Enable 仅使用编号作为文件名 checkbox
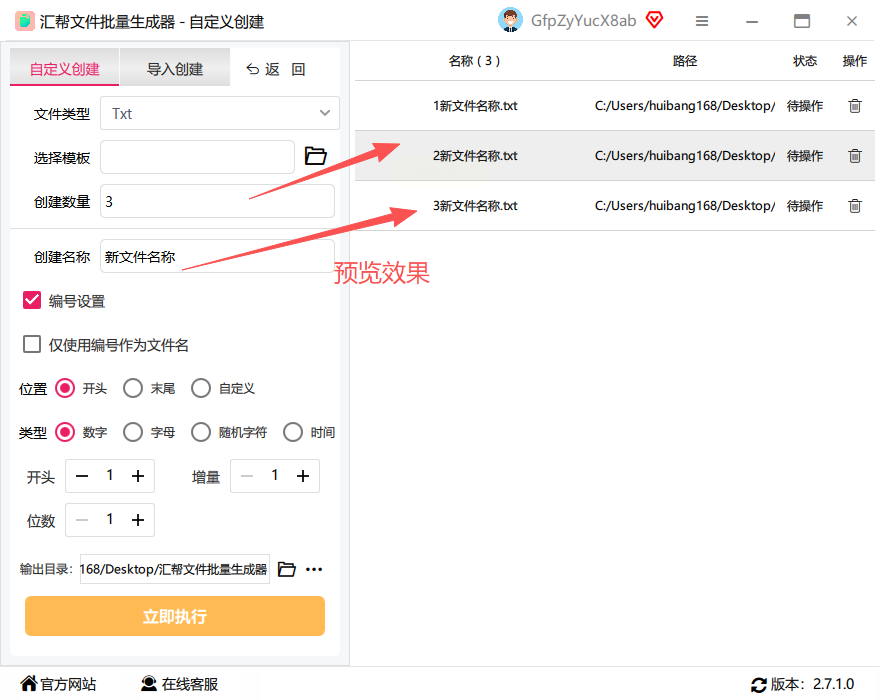The image size is (880, 700). [32, 344]
